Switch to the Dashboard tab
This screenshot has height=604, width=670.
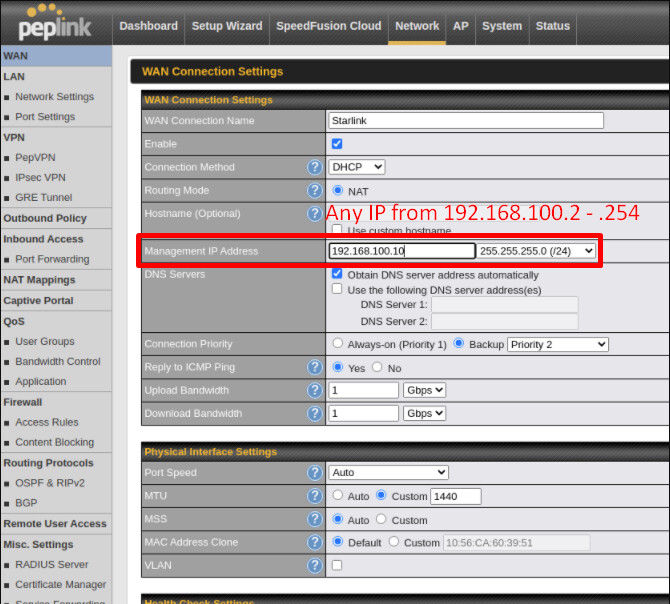(x=148, y=26)
